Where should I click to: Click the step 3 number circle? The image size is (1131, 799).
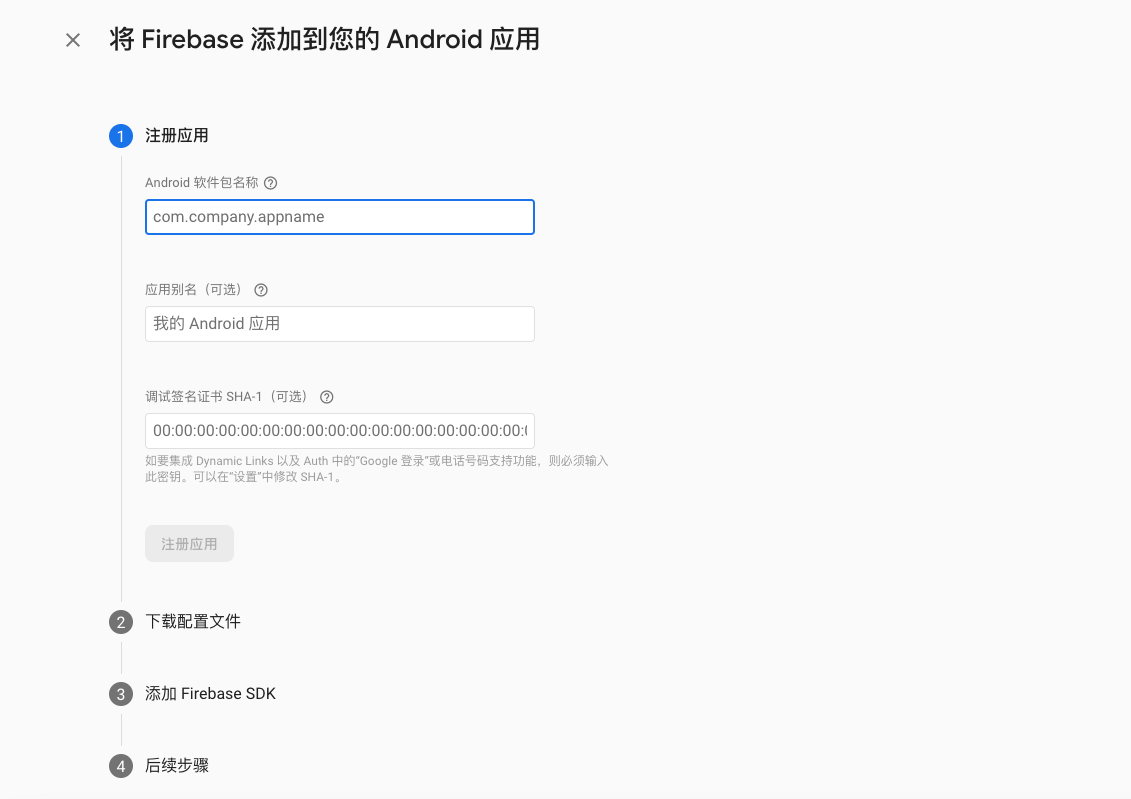point(121,694)
